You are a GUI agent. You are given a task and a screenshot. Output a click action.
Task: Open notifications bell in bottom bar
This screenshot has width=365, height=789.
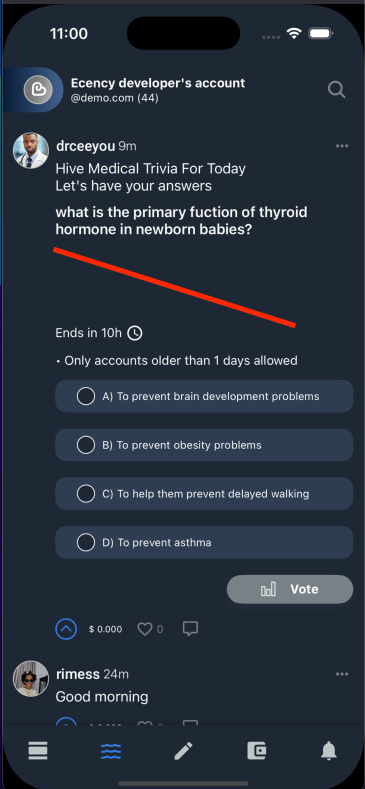point(329,751)
